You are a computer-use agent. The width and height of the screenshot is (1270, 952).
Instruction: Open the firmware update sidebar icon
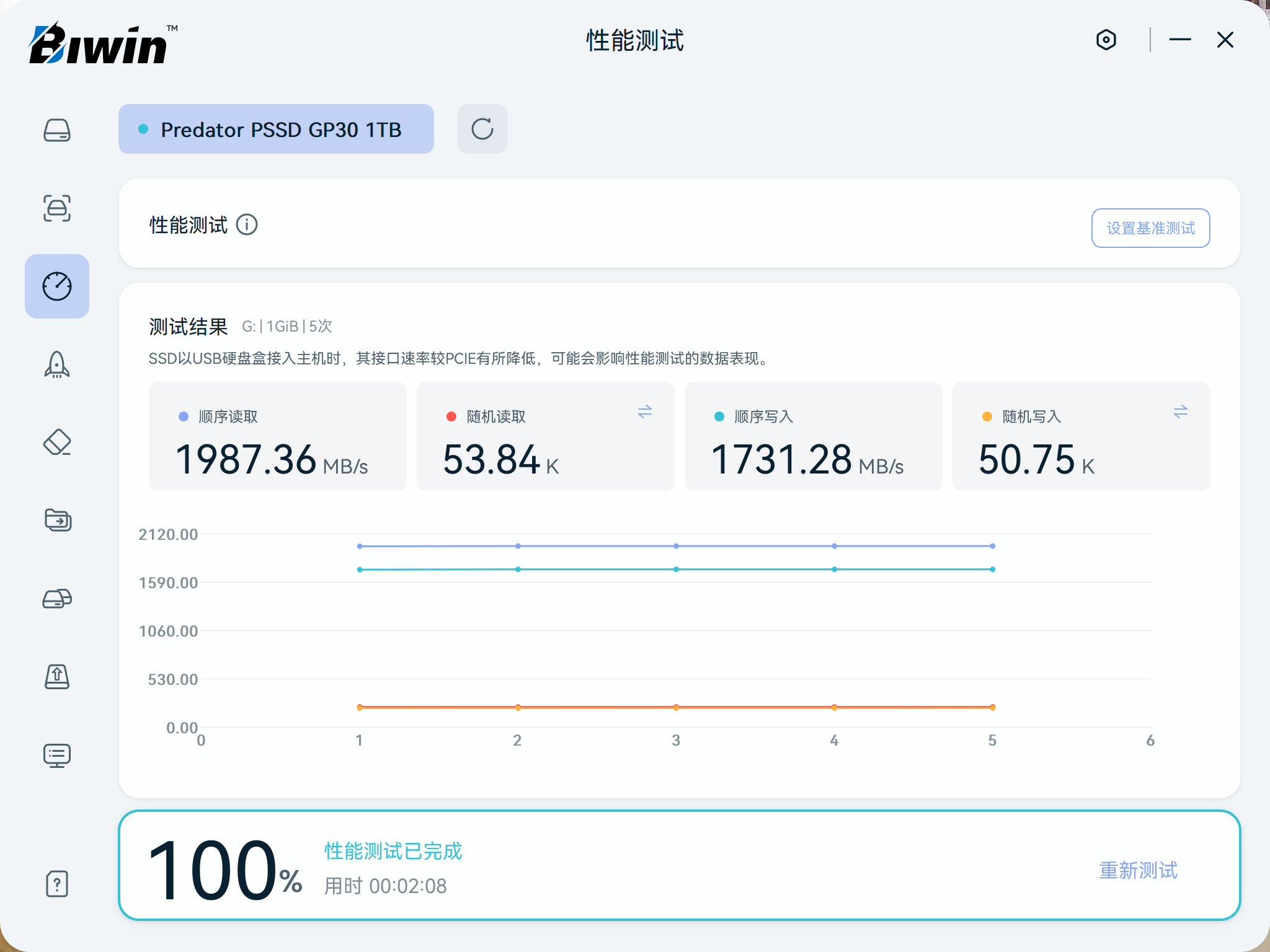[57, 677]
